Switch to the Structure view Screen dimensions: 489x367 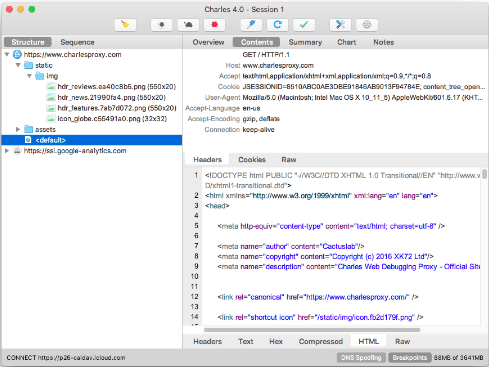point(28,42)
